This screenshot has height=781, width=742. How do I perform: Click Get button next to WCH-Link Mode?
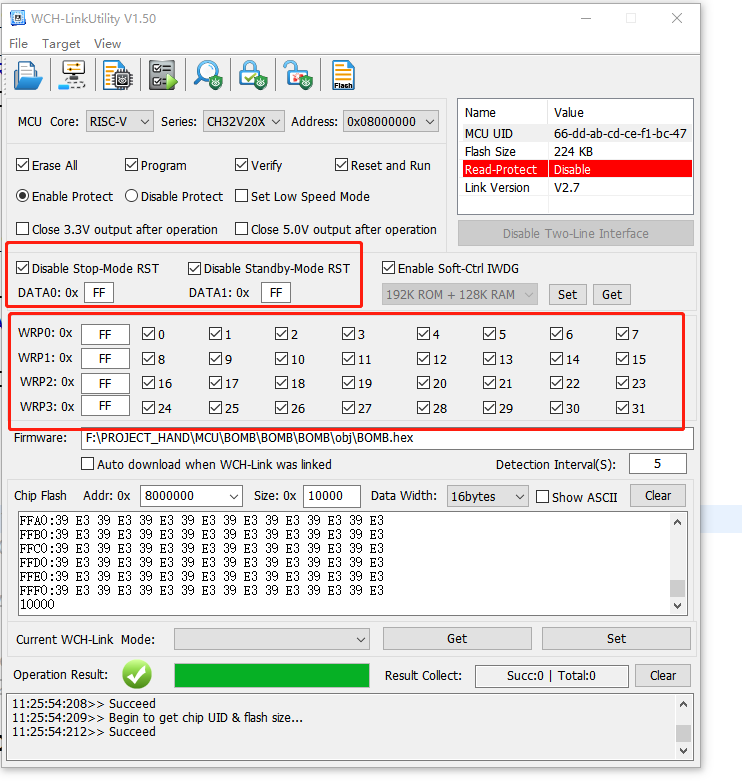pos(457,639)
